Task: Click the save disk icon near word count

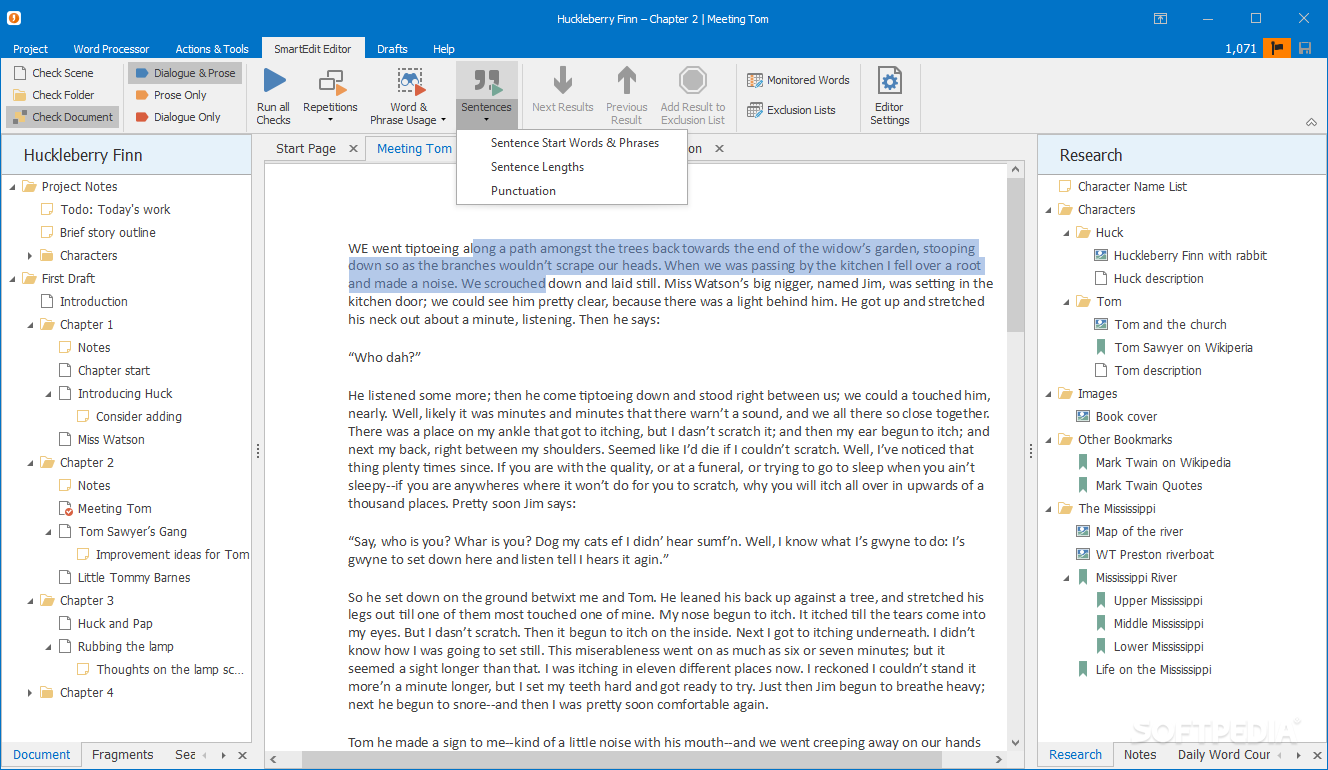Action: [1305, 48]
